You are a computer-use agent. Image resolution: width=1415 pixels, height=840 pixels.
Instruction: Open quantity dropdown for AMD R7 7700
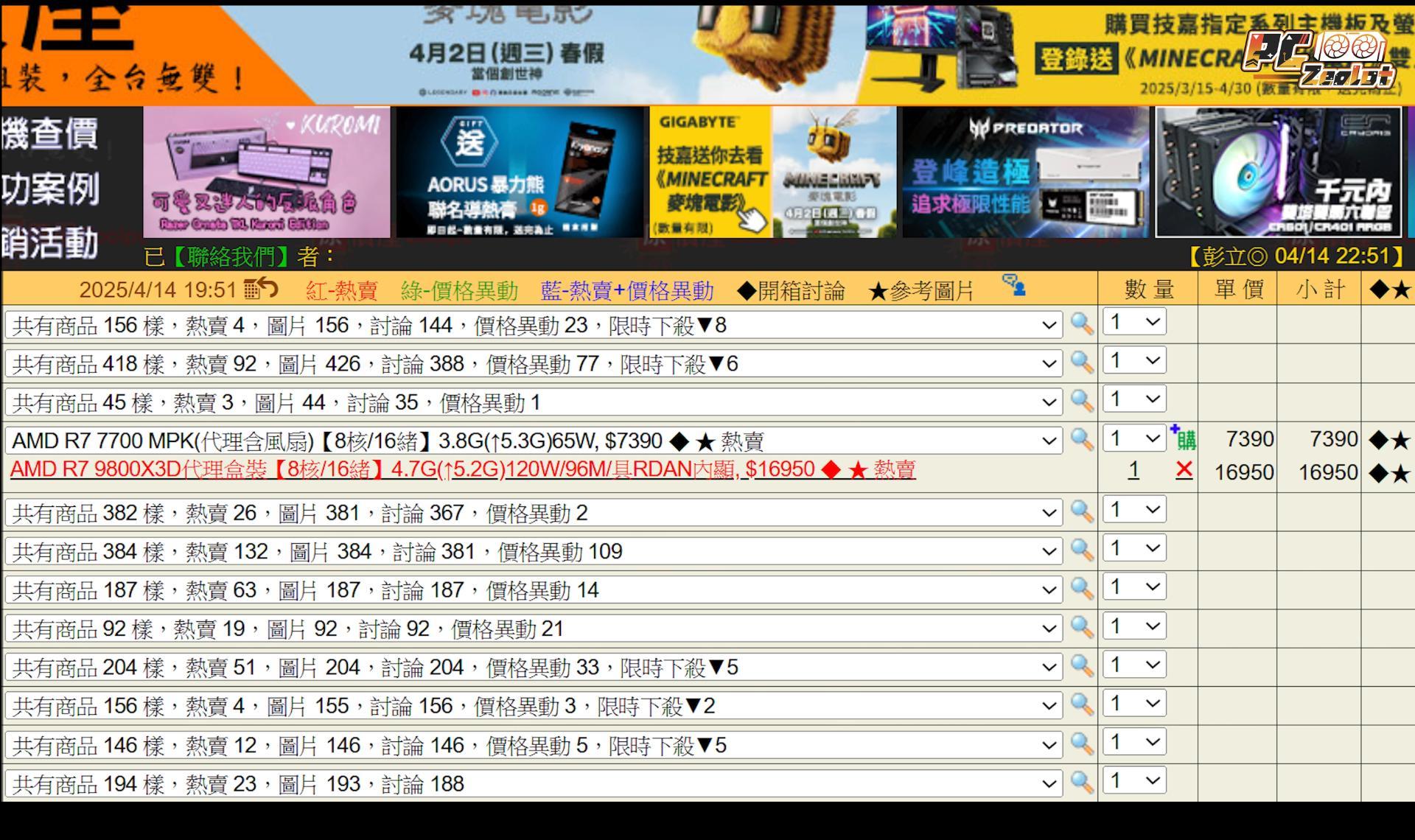tap(1134, 439)
